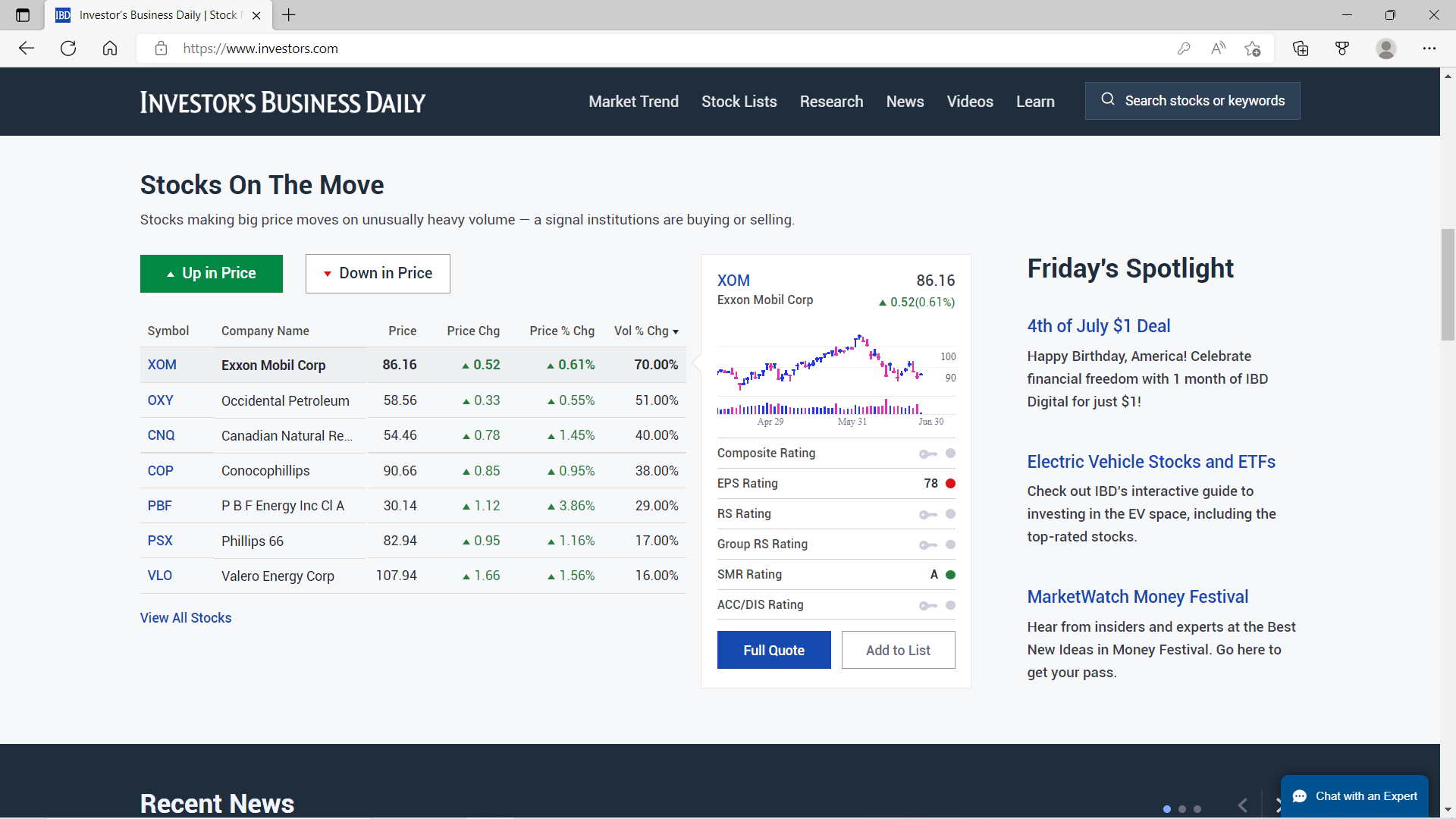Go to the previous news carousel arrow
The width and height of the screenshot is (1456, 819).
[1243, 805]
